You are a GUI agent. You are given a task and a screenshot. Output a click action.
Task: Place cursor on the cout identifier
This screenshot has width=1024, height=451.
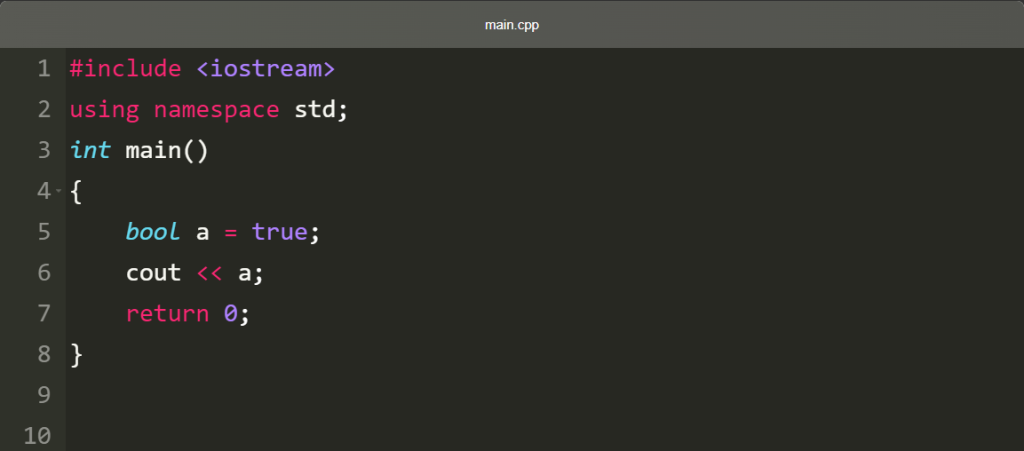click(x=153, y=272)
